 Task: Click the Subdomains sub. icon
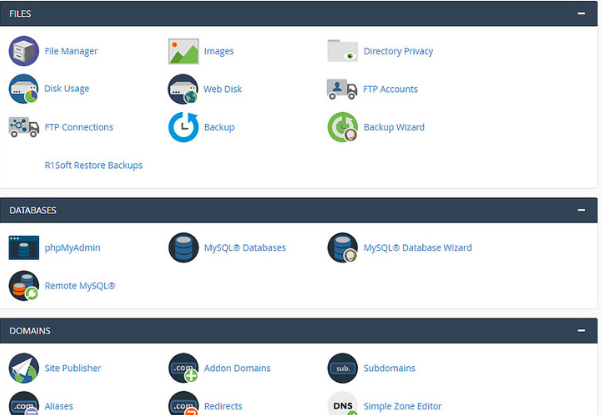point(342,368)
